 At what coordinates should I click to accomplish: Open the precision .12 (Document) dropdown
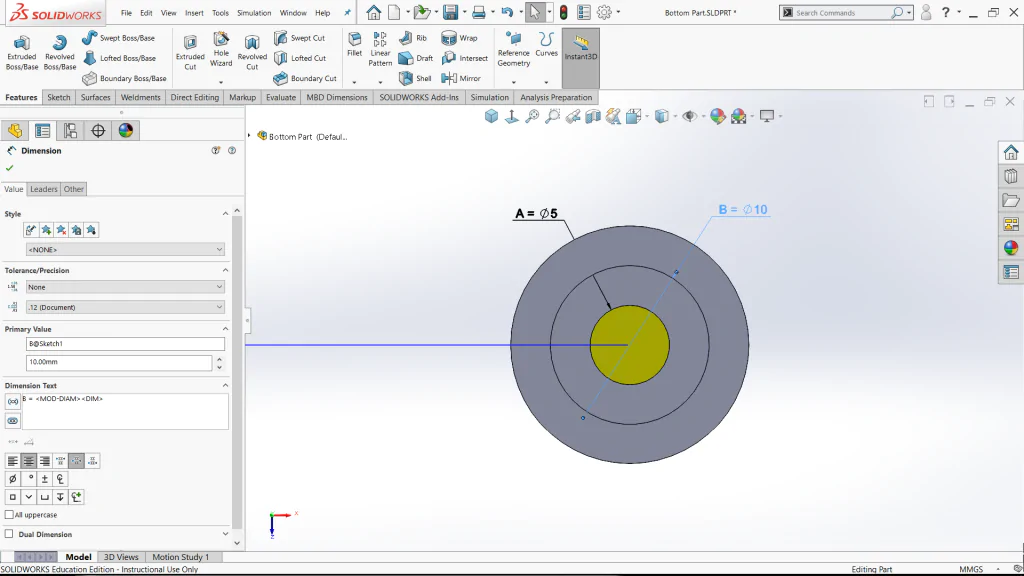125,307
